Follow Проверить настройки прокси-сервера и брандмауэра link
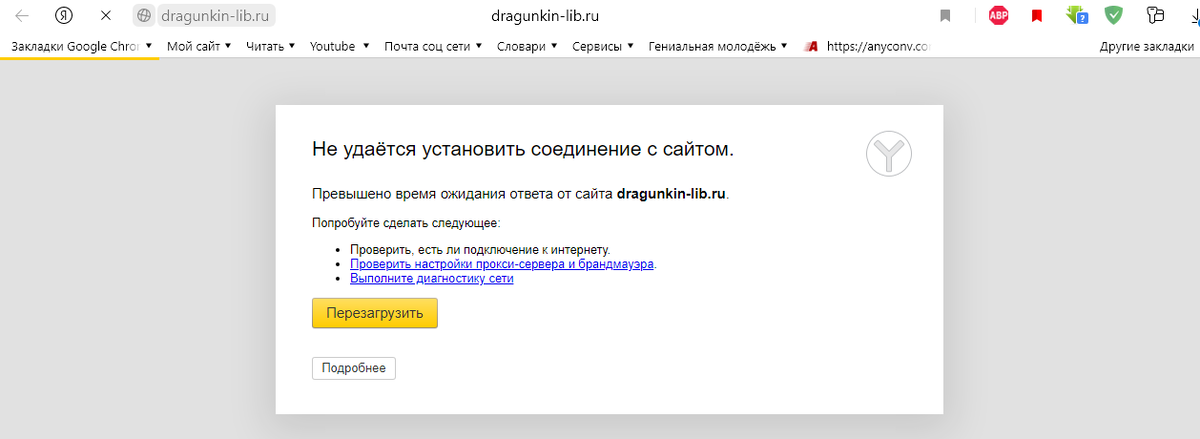 point(502,264)
